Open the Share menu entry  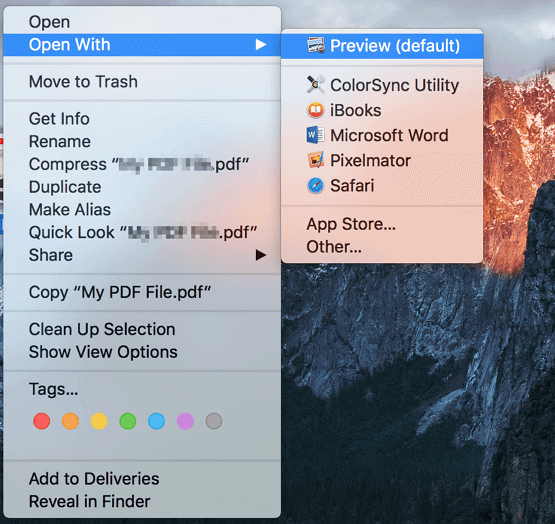(142, 255)
